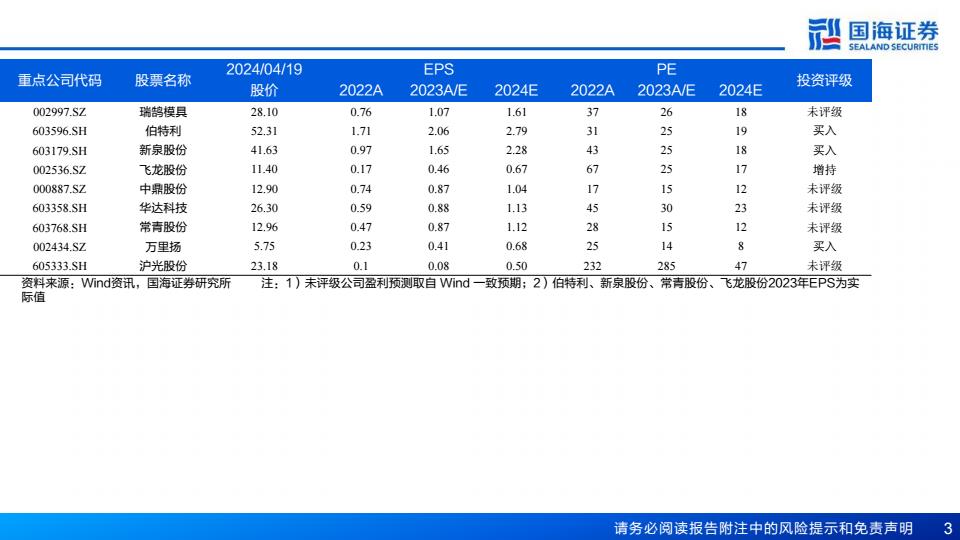The image size is (960, 540).
Task: Select the 增持 rating for 飞龙股份
Action: point(824,170)
